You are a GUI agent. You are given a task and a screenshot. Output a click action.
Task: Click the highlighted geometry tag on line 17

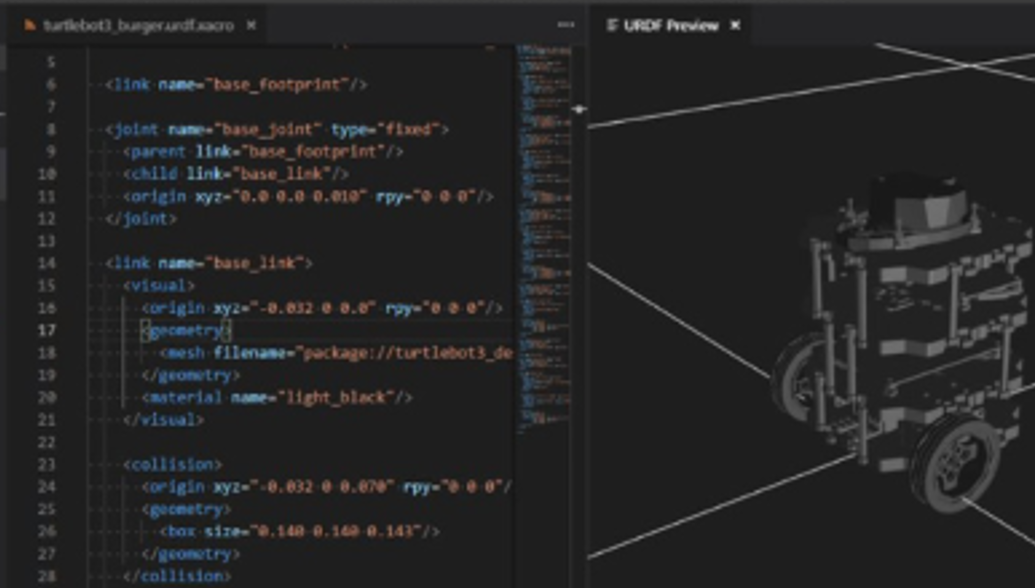(x=186, y=330)
